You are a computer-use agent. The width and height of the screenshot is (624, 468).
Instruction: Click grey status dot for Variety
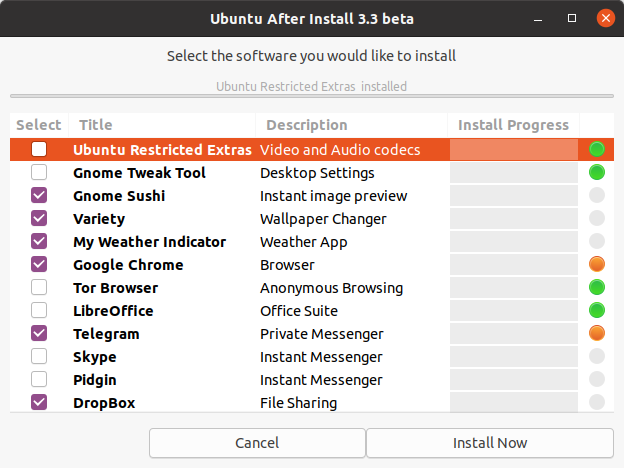(x=597, y=218)
